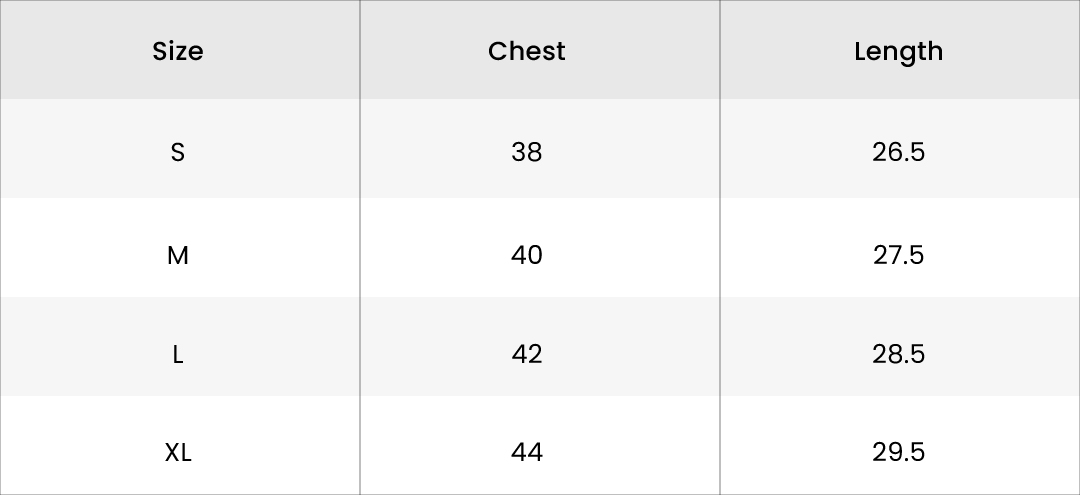Click the chest value 42
This screenshot has width=1080, height=495.
point(527,354)
